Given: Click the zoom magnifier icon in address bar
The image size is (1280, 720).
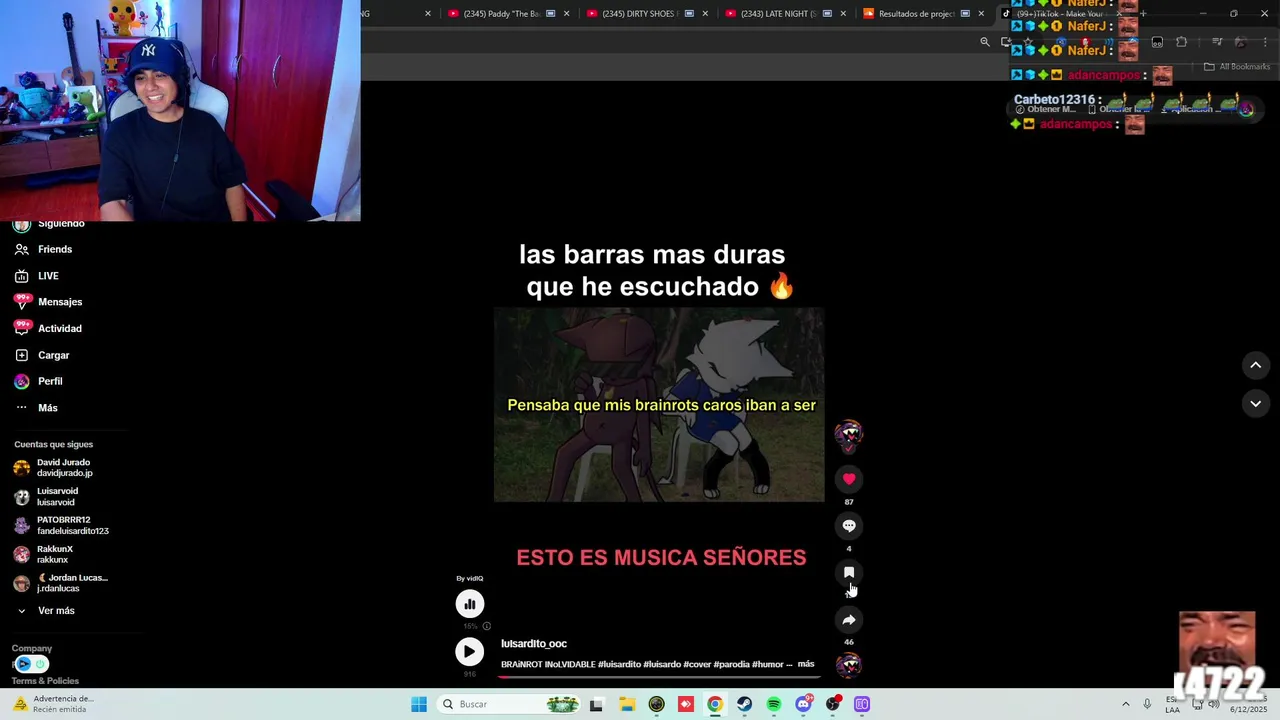Looking at the screenshot, I should (985, 42).
